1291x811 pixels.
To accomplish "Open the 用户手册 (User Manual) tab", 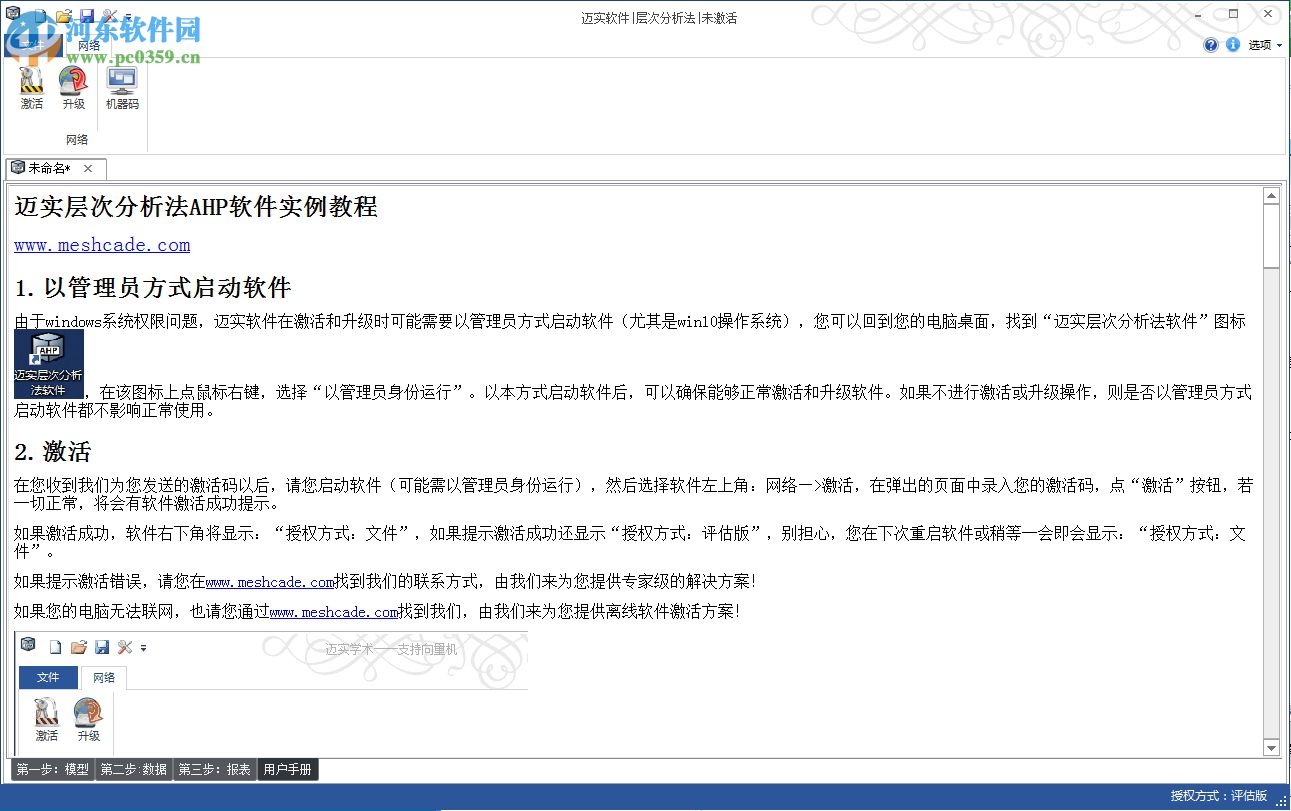I will tap(287, 770).
